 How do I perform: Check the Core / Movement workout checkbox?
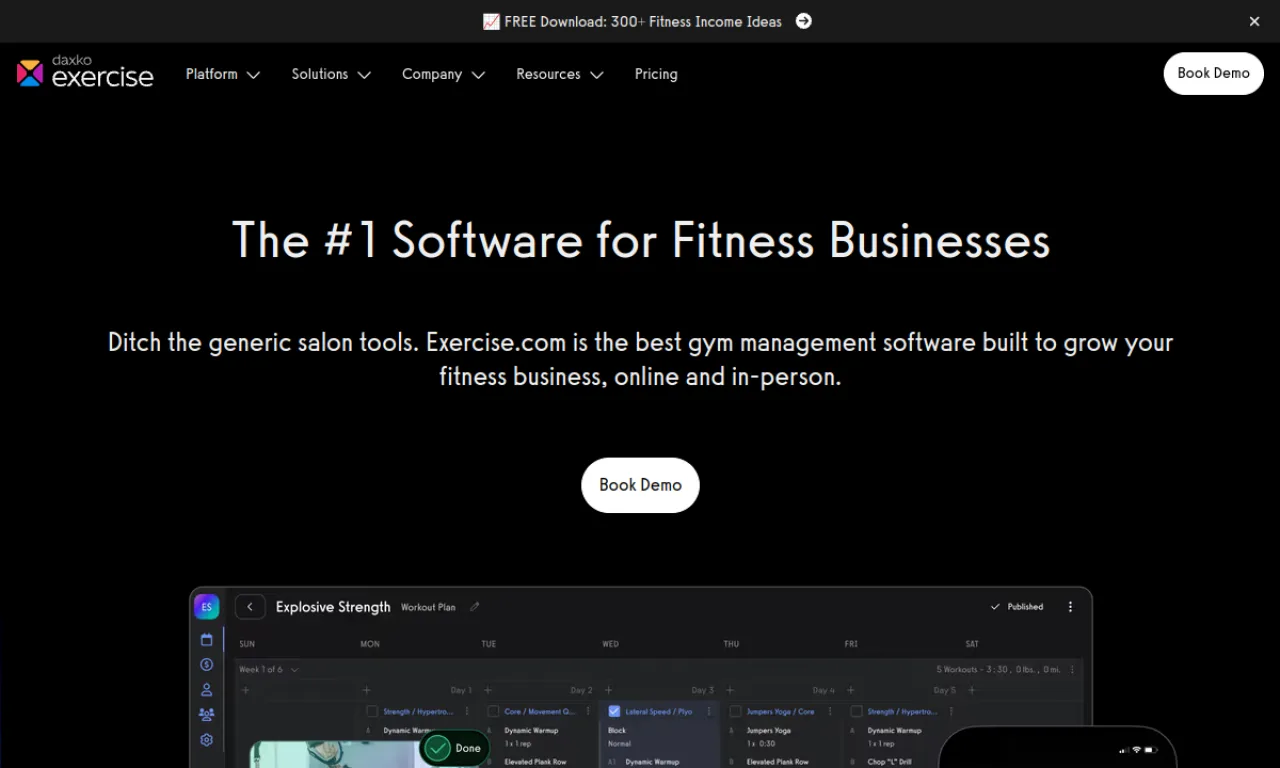493,712
